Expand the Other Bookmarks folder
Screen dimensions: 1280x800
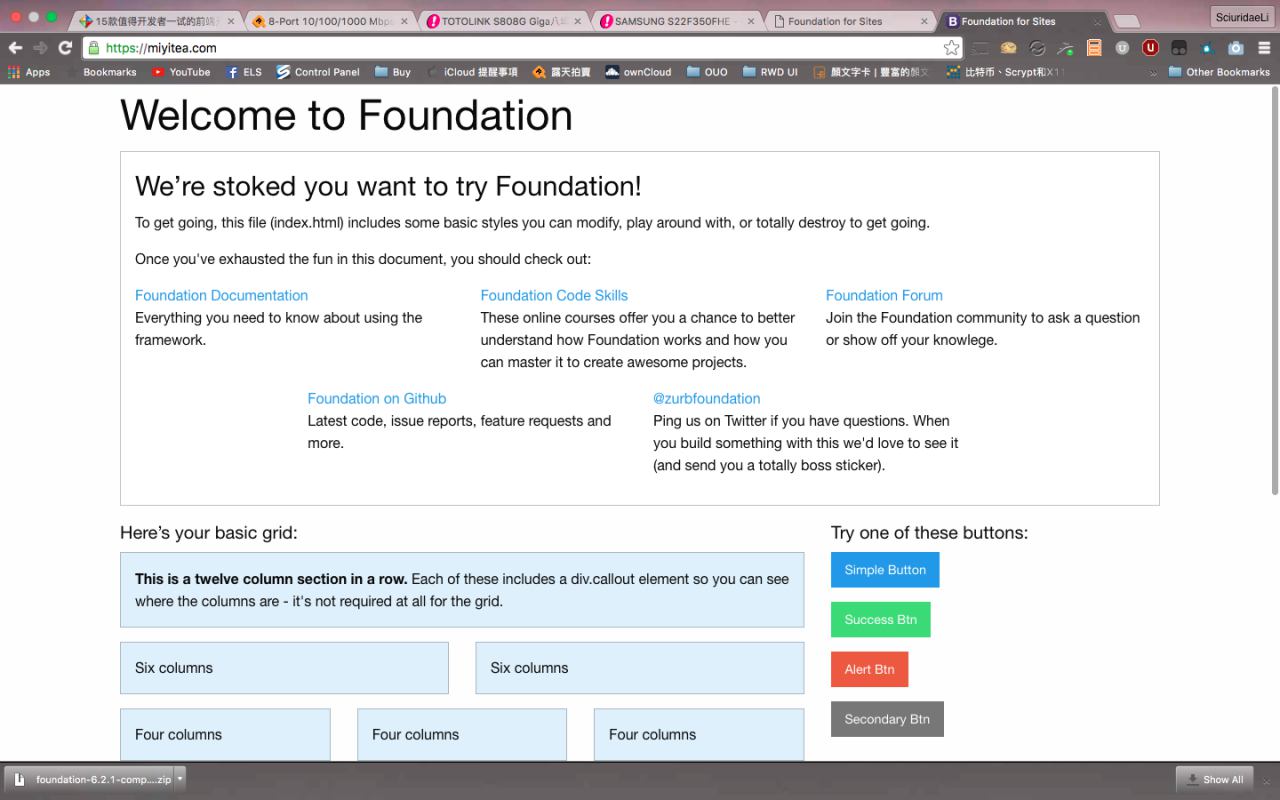[x=1219, y=72]
